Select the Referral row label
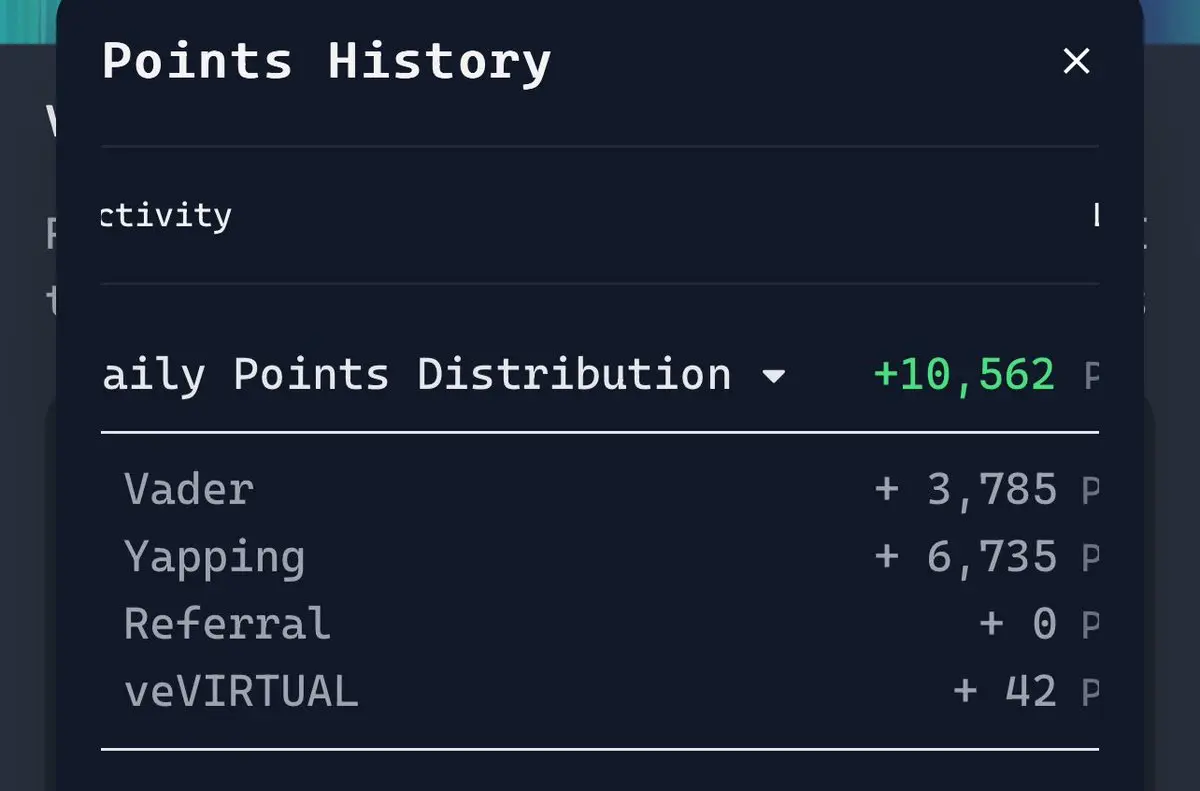1200x791 pixels. tap(227, 624)
